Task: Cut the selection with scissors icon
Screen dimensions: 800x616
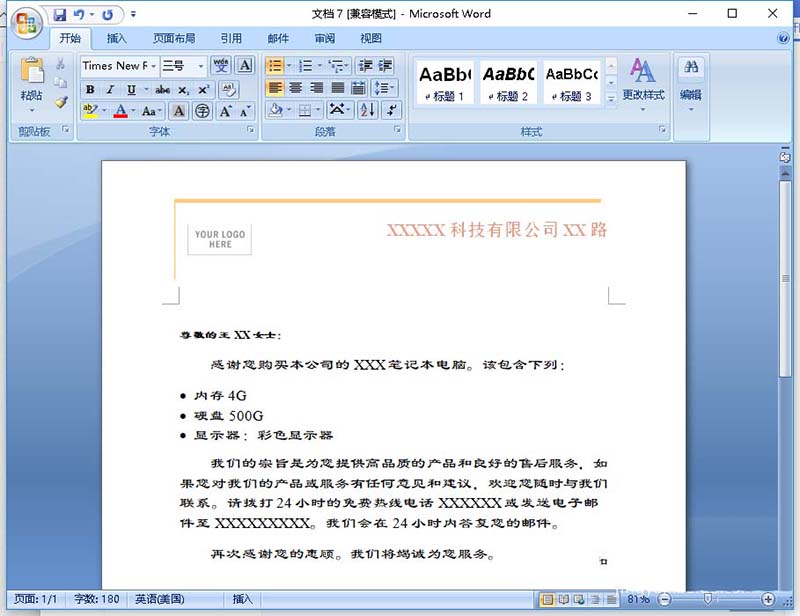Action: pos(61,64)
